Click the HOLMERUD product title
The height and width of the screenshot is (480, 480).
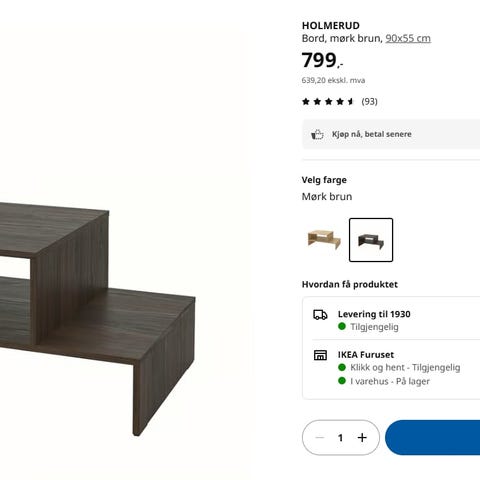pos(331,26)
